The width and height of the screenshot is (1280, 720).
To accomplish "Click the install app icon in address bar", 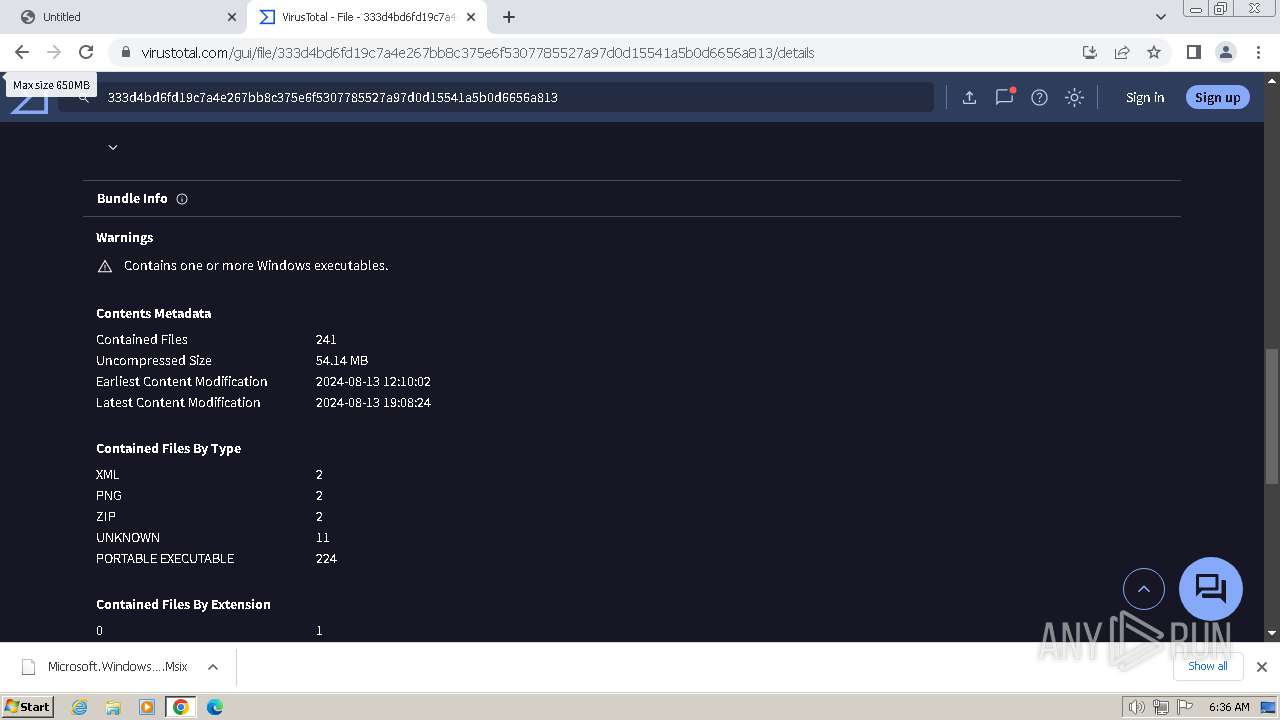I will pos(1090,52).
